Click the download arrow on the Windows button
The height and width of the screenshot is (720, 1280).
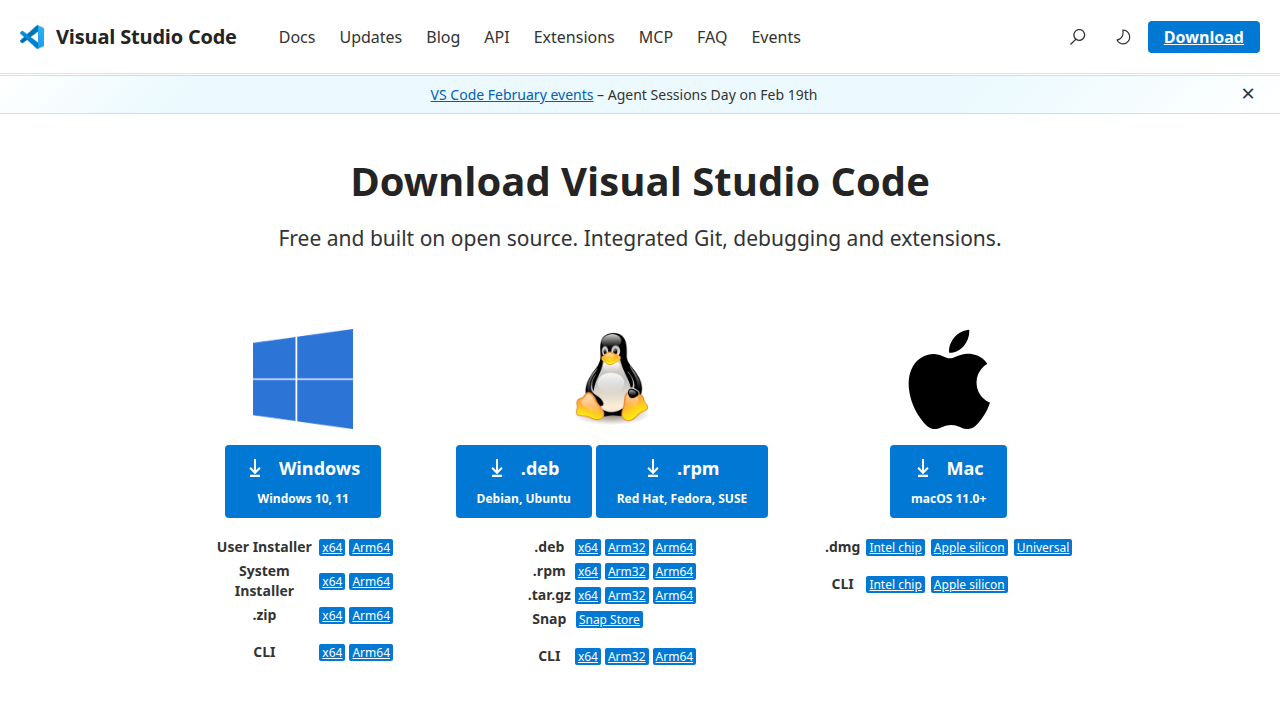click(256, 468)
